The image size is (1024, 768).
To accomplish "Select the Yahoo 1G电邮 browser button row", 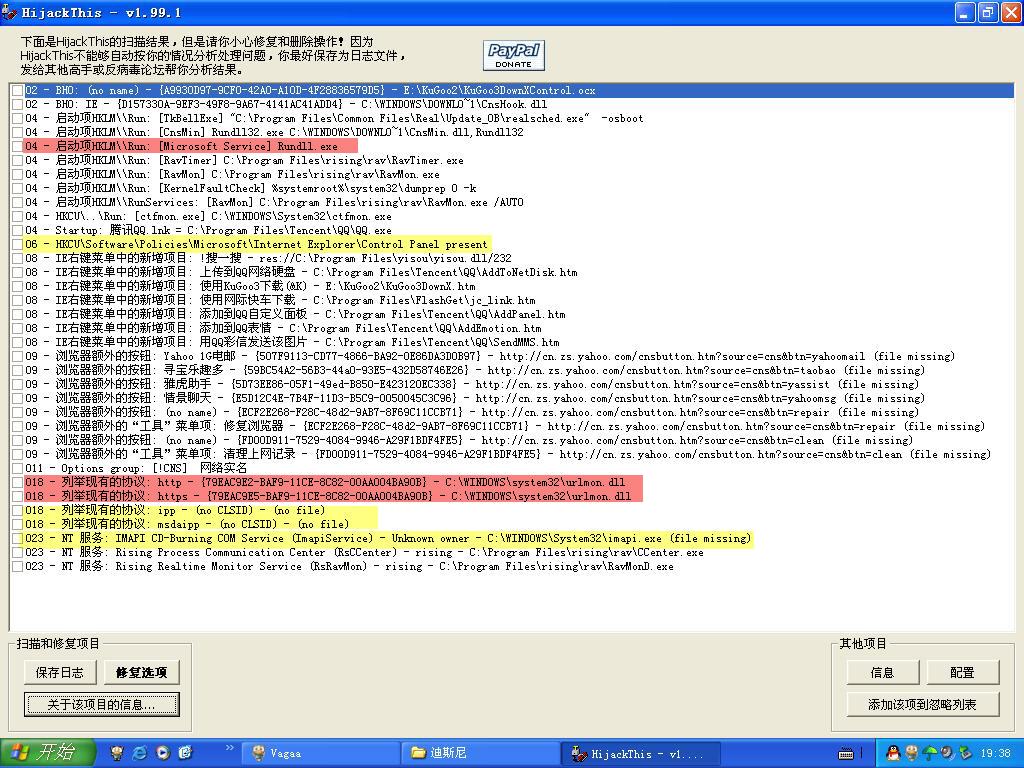I will click(x=490, y=357).
